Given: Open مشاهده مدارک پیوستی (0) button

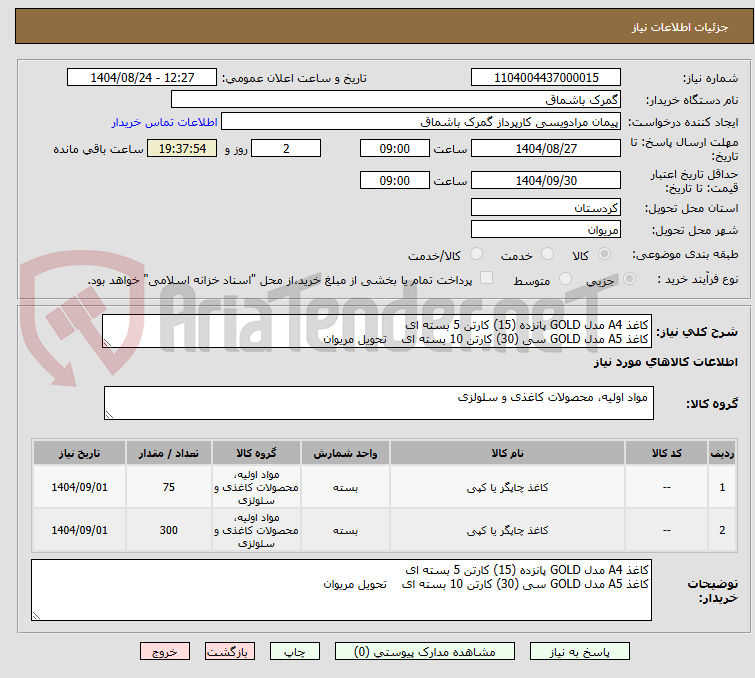Looking at the screenshot, I should tap(424, 652).
